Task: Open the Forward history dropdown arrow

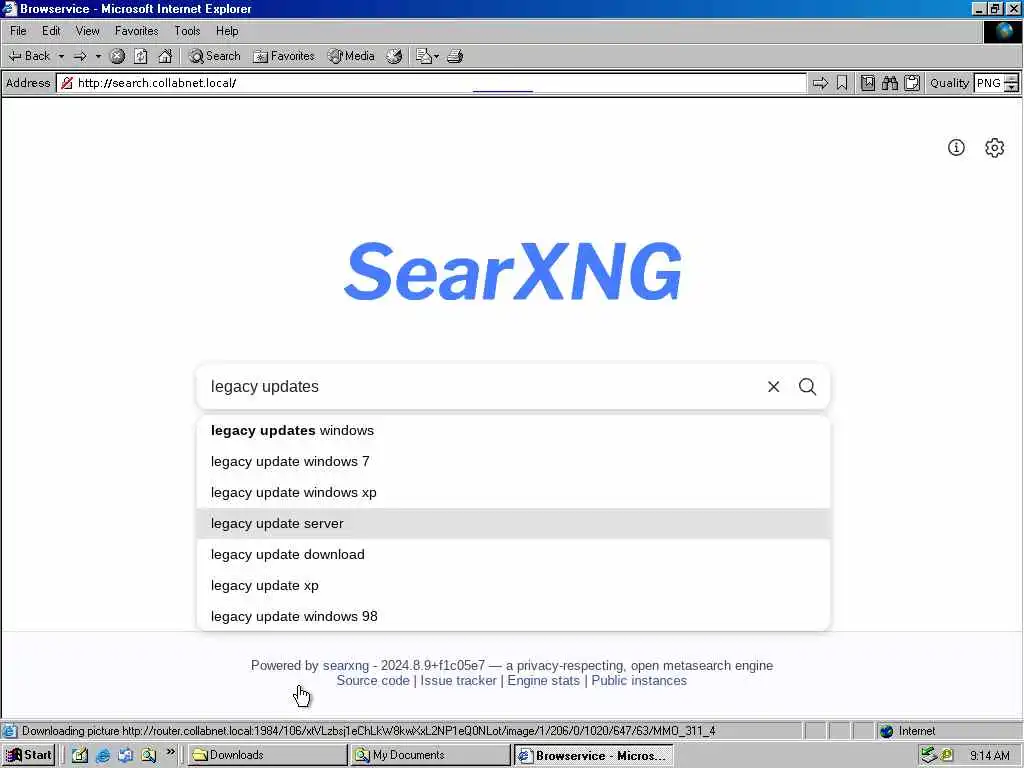Action: click(x=98, y=56)
